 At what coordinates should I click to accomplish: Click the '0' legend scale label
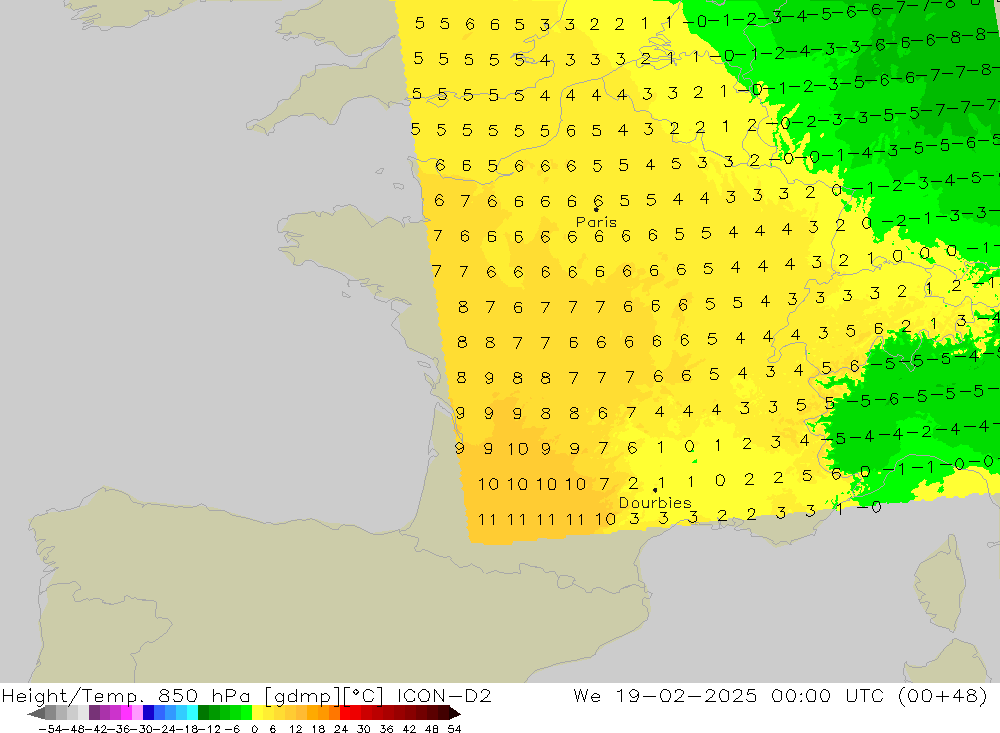(x=254, y=729)
